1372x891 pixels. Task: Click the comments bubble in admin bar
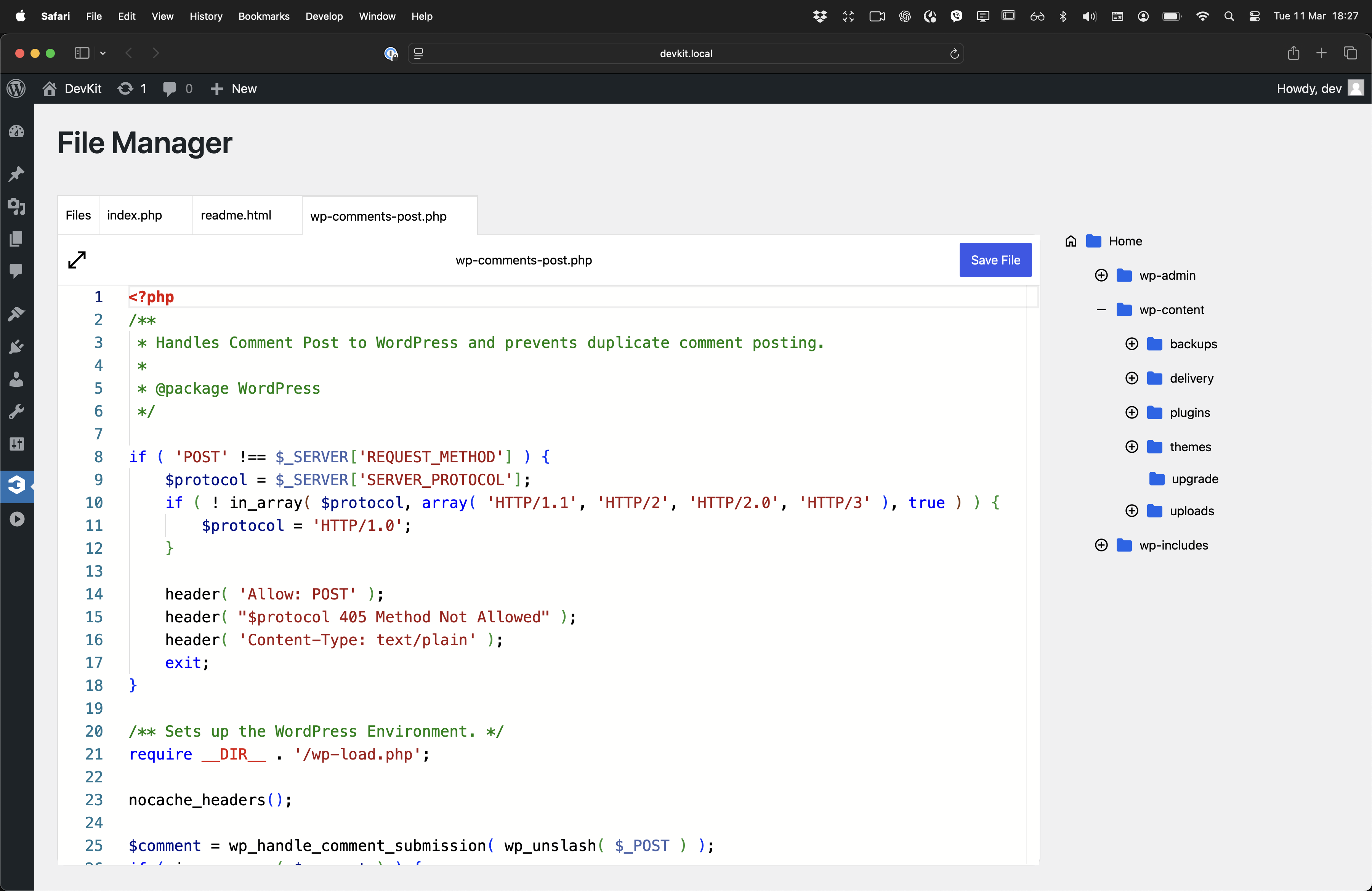177,89
